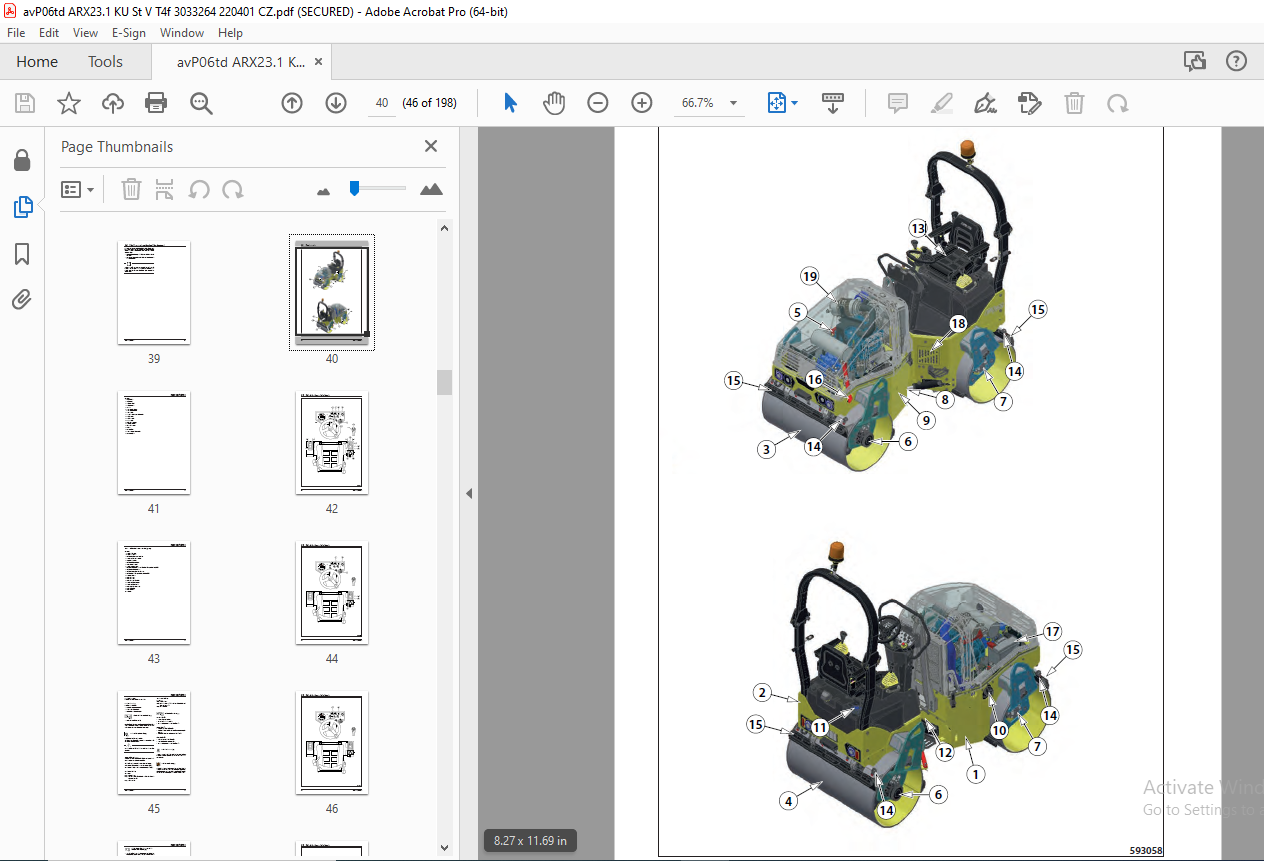Viewport: 1264px width, 861px height.
Task: Open the Edit menu
Action: tap(49, 33)
